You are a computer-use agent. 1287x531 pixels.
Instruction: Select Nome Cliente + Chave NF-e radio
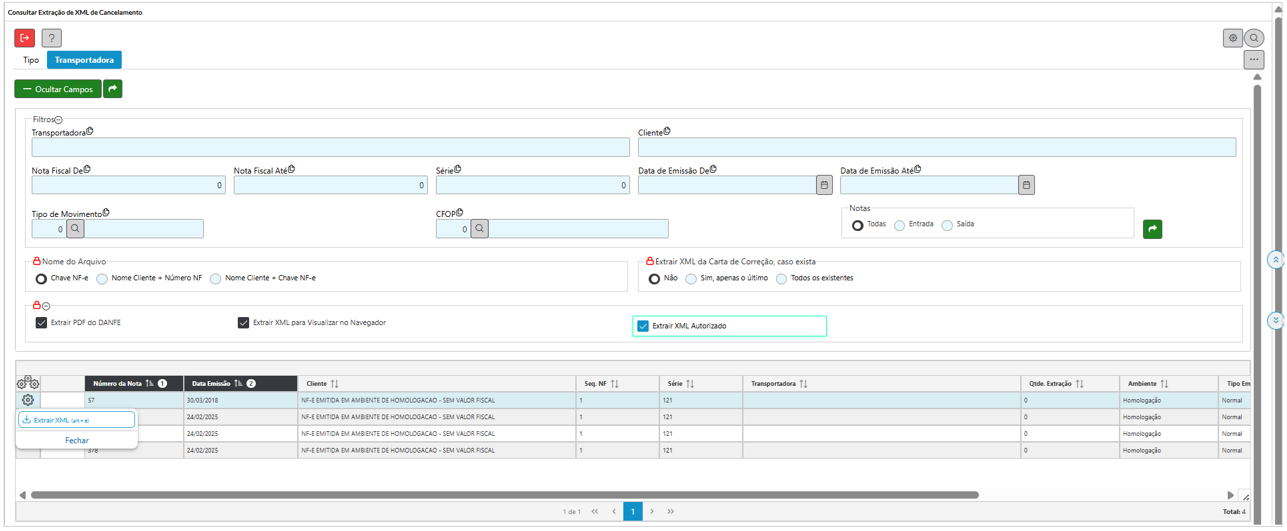215,279
